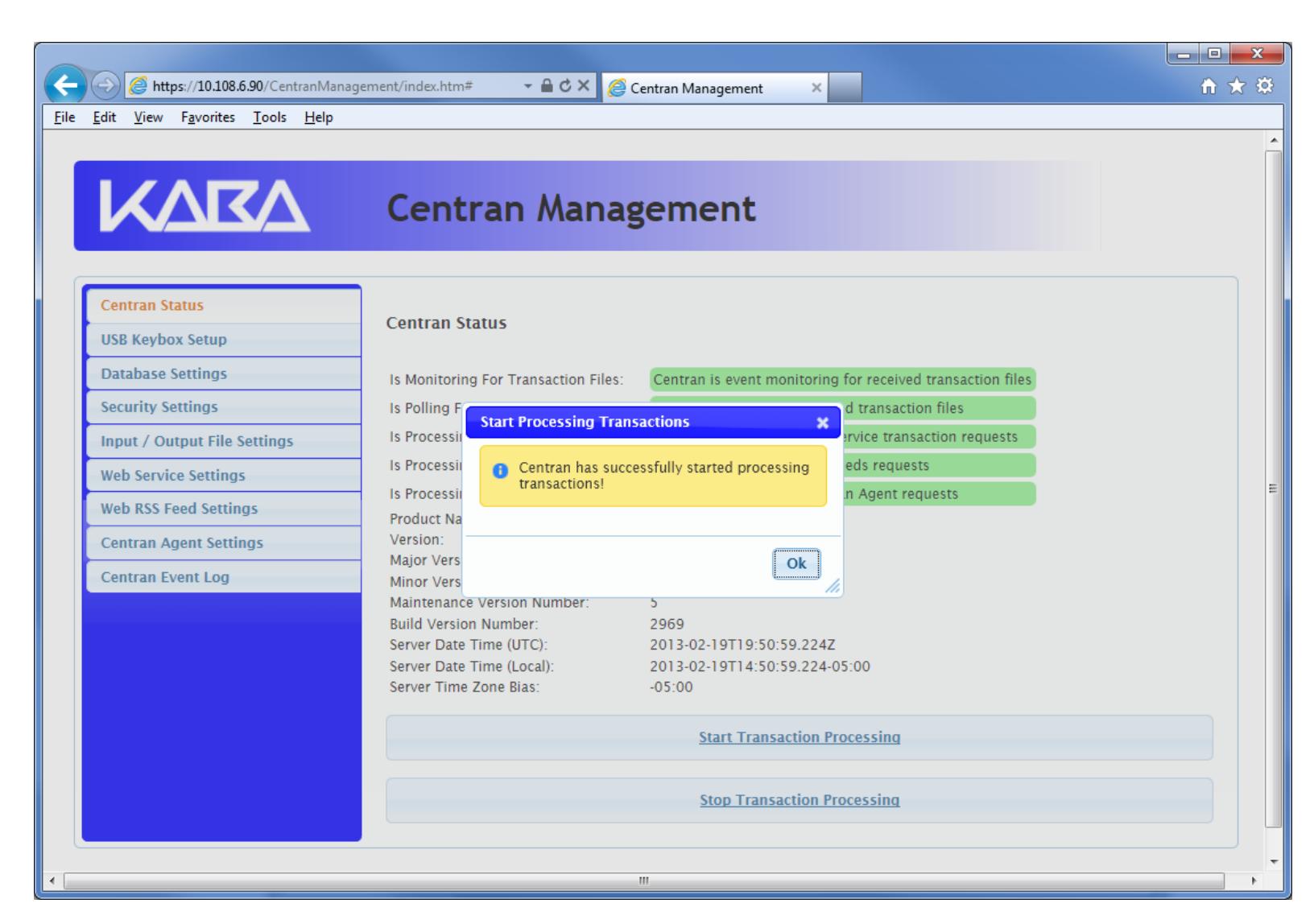The image size is (1314, 924).
Task: Click the monitoring transaction files status message
Action: pyautogui.click(x=842, y=379)
